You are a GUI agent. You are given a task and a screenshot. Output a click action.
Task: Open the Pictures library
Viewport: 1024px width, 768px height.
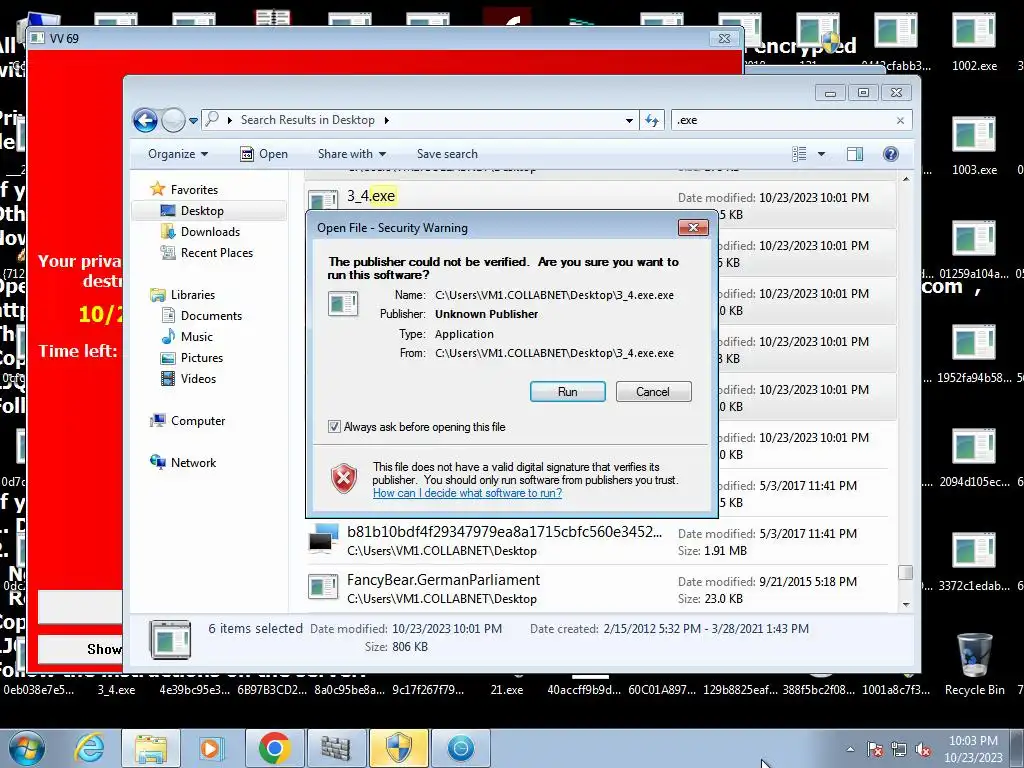[x=201, y=358]
